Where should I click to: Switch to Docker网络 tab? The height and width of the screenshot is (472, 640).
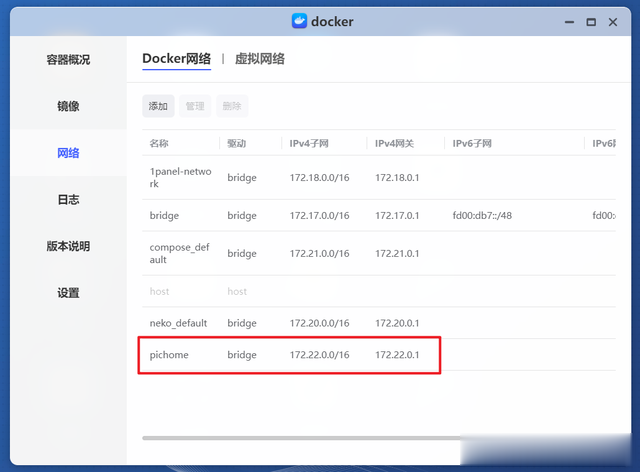point(176,59)
